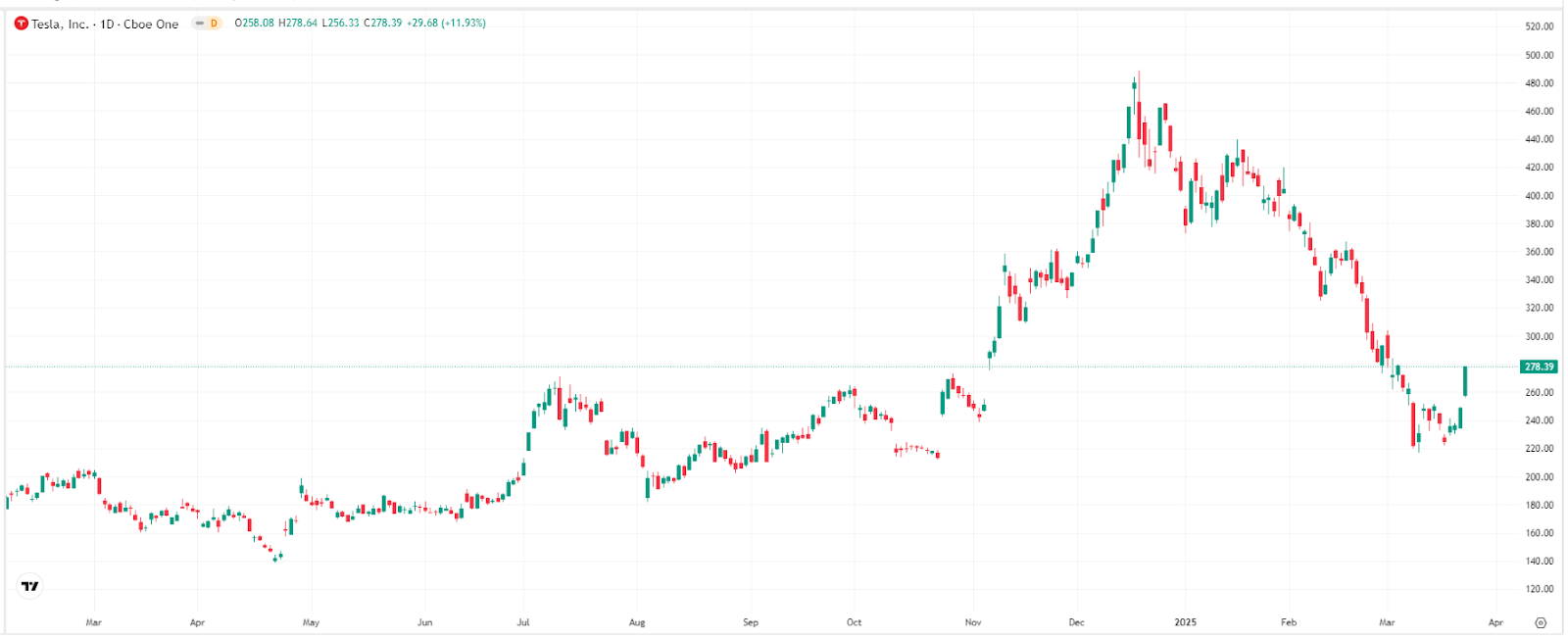1568x639 pixels.
Task: Click the close value C278.39
Action: coord(382,24)
